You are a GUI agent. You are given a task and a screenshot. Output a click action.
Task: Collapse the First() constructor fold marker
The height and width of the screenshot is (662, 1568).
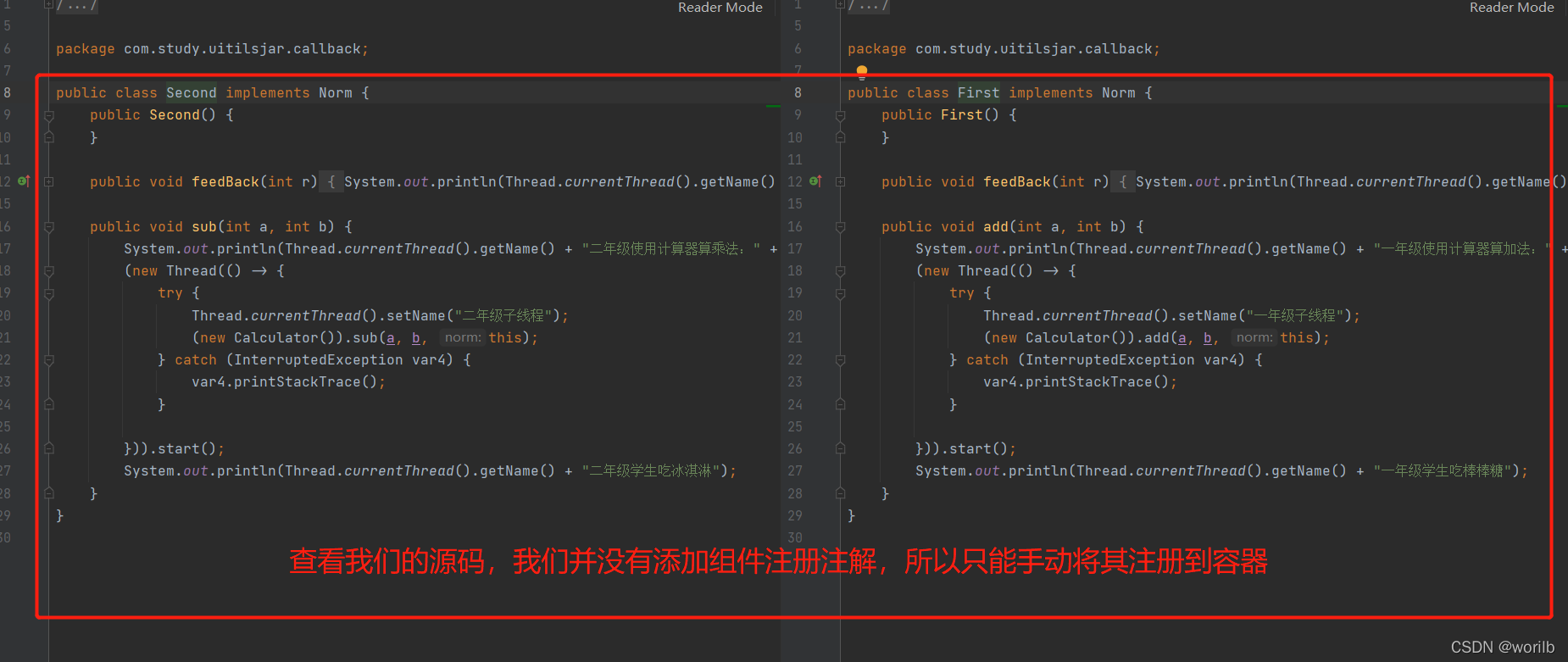click(x=841, y=115)
